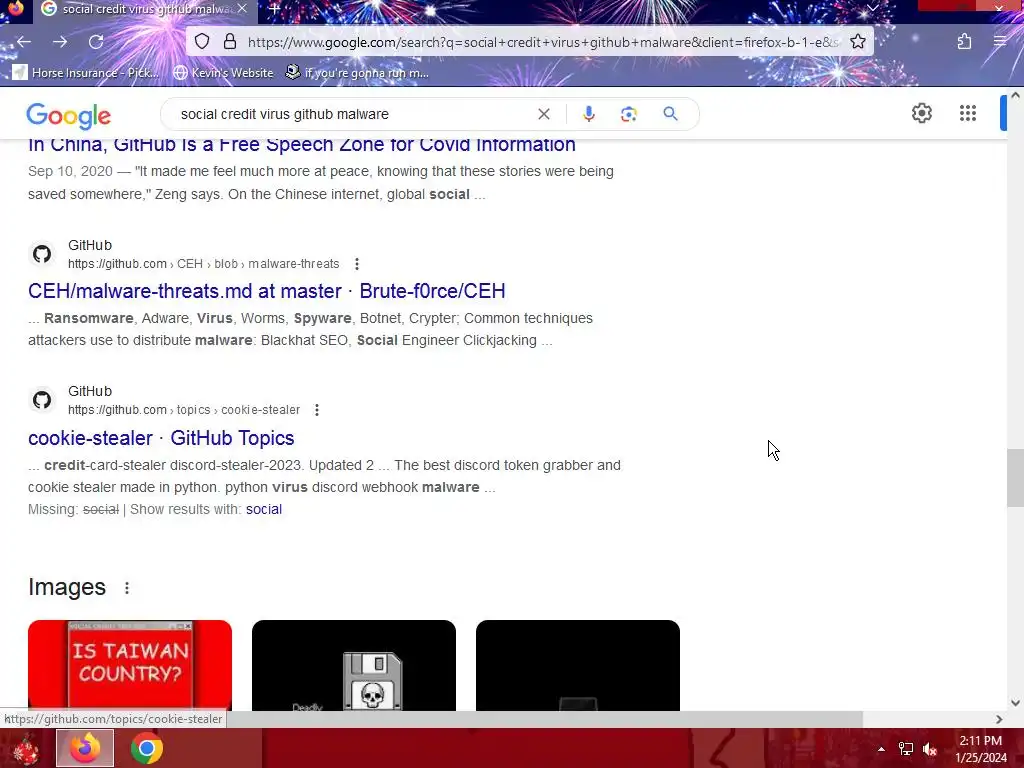
Task: Expand the list all tabs chevron
Action: (872, 8)
